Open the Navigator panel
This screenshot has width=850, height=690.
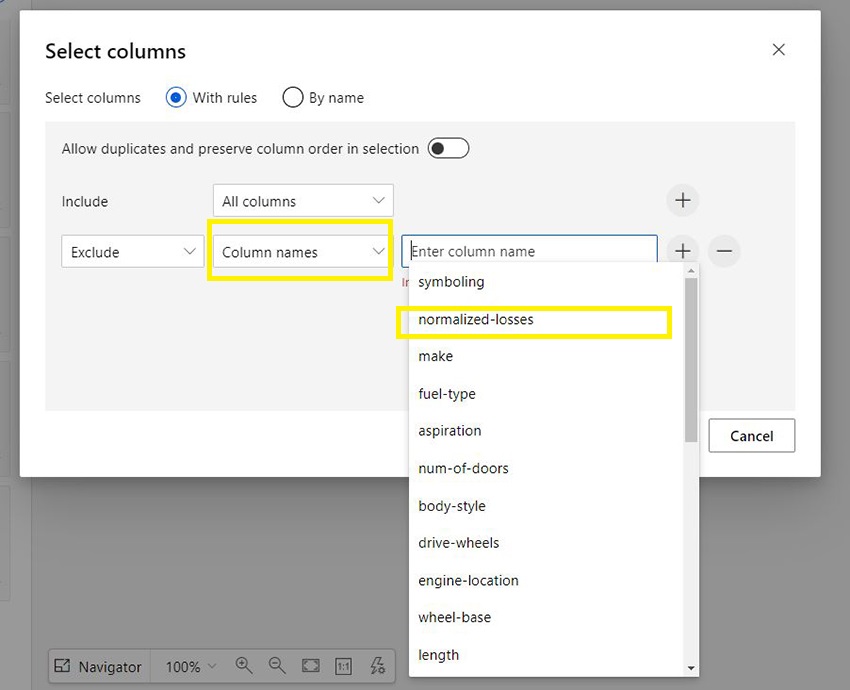[x=98, y=666]
